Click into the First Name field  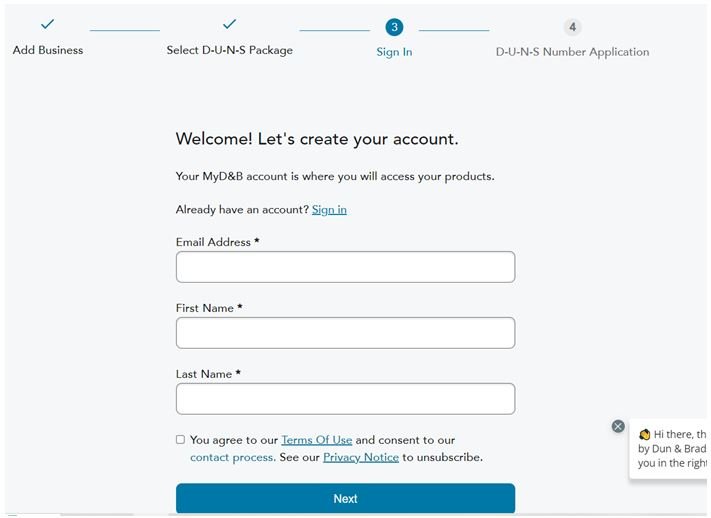tap(345, 333)
